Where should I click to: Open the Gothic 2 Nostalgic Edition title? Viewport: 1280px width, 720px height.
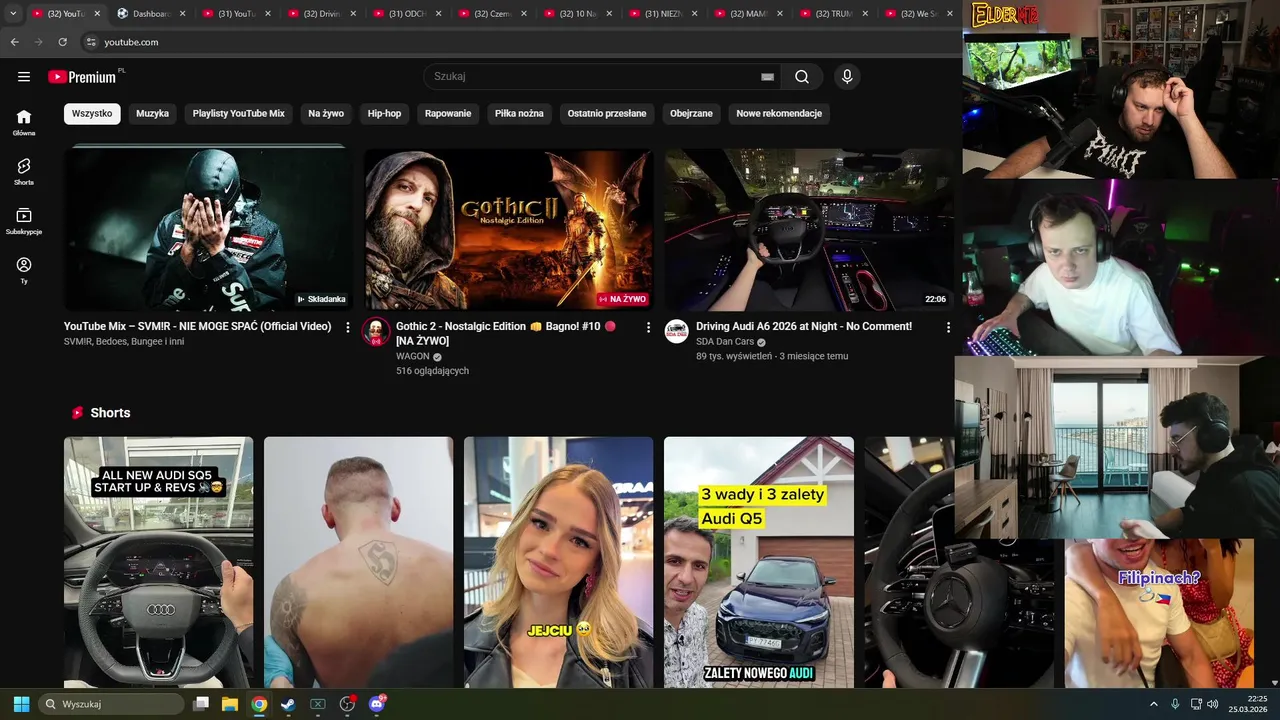click(x=506, y=333)
